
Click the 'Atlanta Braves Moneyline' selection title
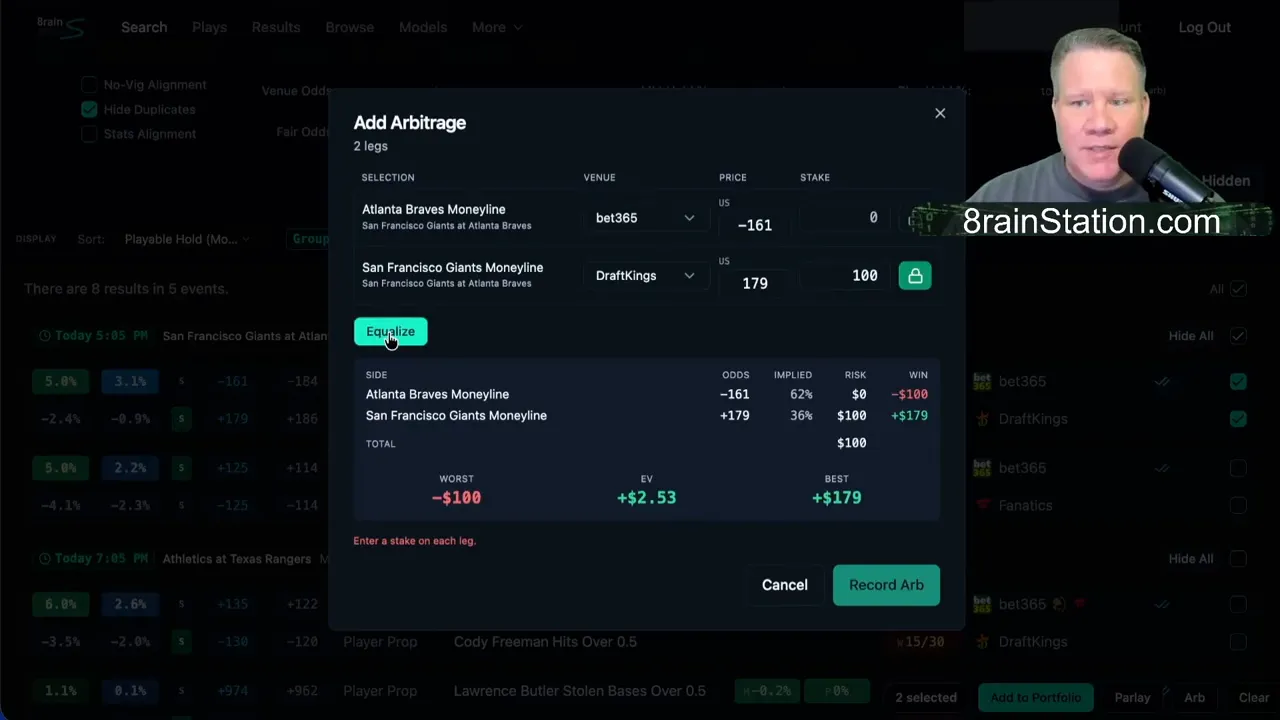pos(434,210)
